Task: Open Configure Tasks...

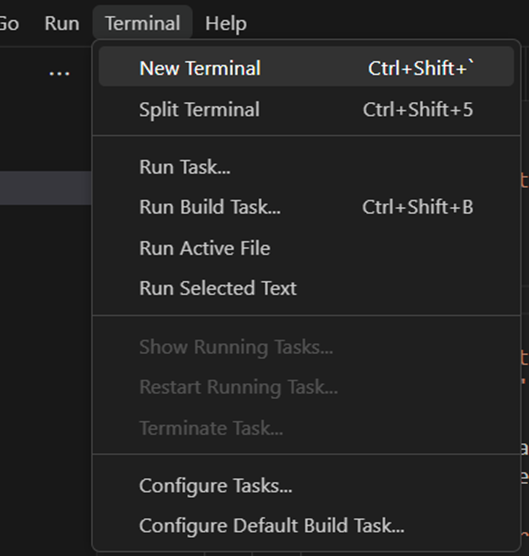Action: (306, 485)
